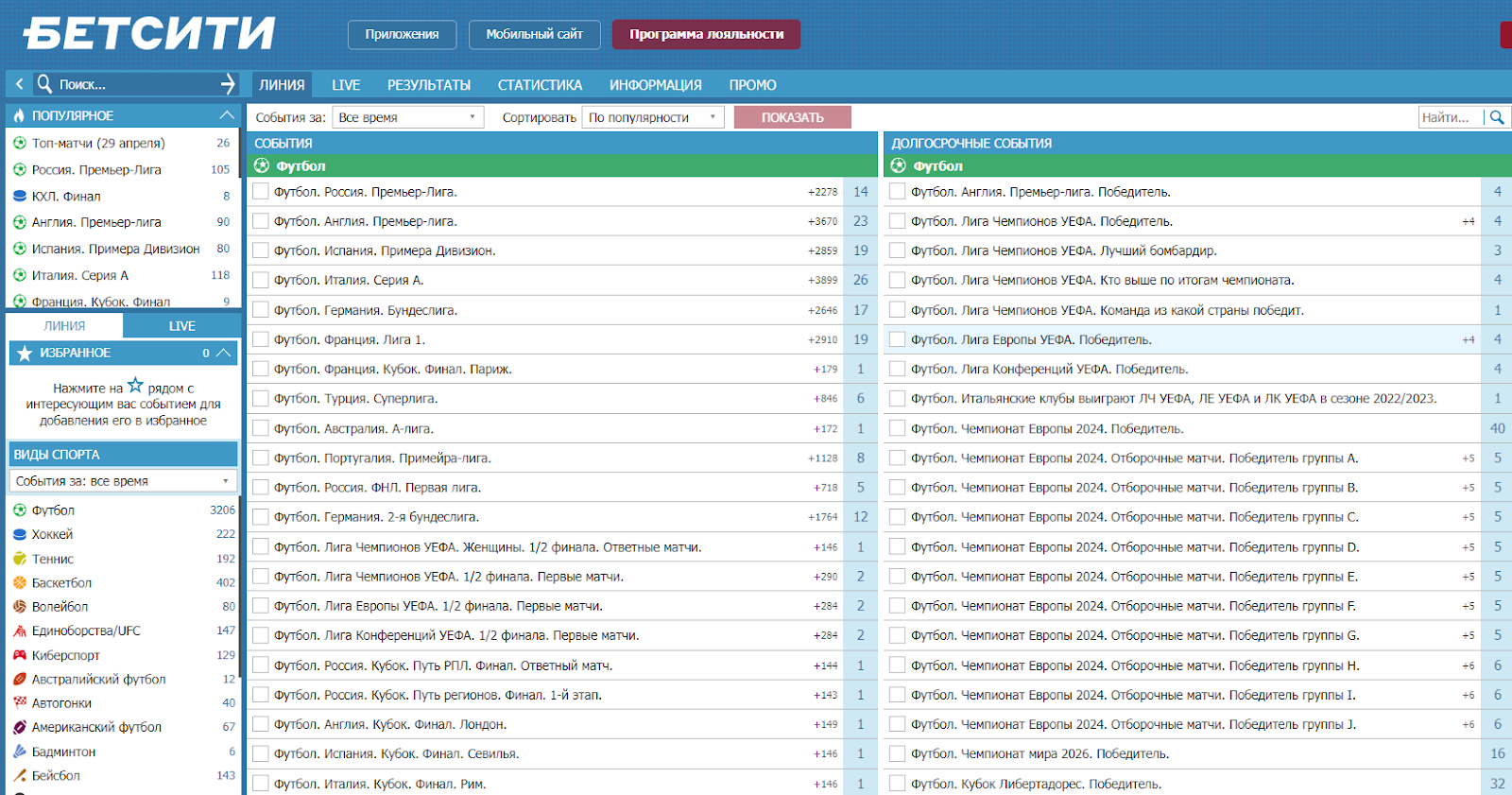
Task: Click the soccer icon beside Топ-матчи (29 апреля)
Action: click(x=20, y=143)
